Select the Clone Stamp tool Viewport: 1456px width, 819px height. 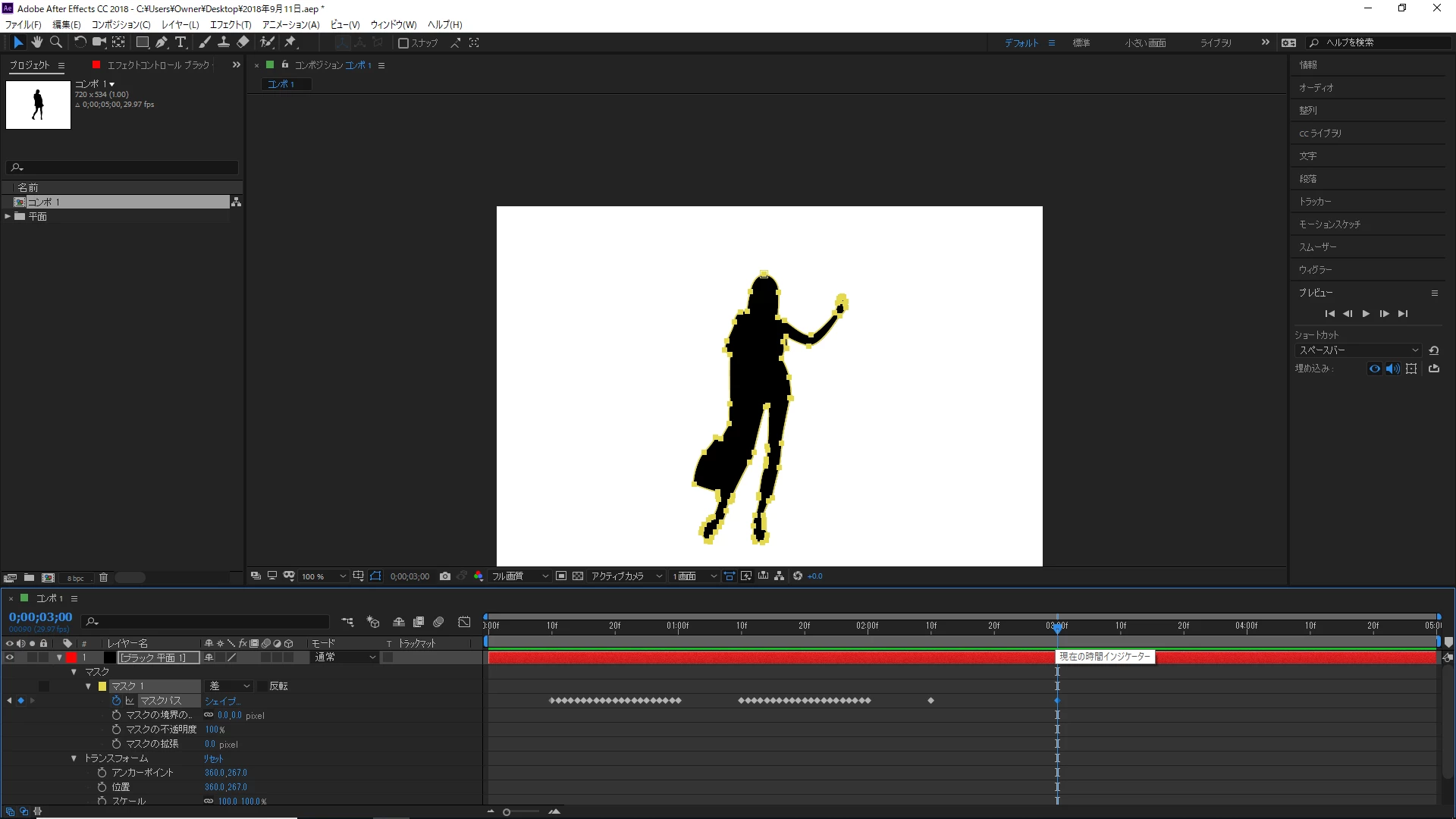pyautogui.click(x=224, y=42)
